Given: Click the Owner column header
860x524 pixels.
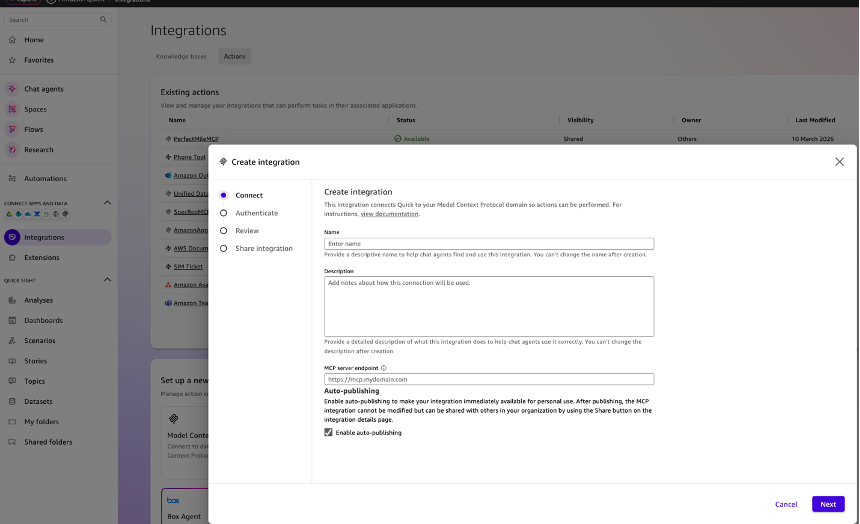Looking at the screenshot, I should (x=691, y=120).
